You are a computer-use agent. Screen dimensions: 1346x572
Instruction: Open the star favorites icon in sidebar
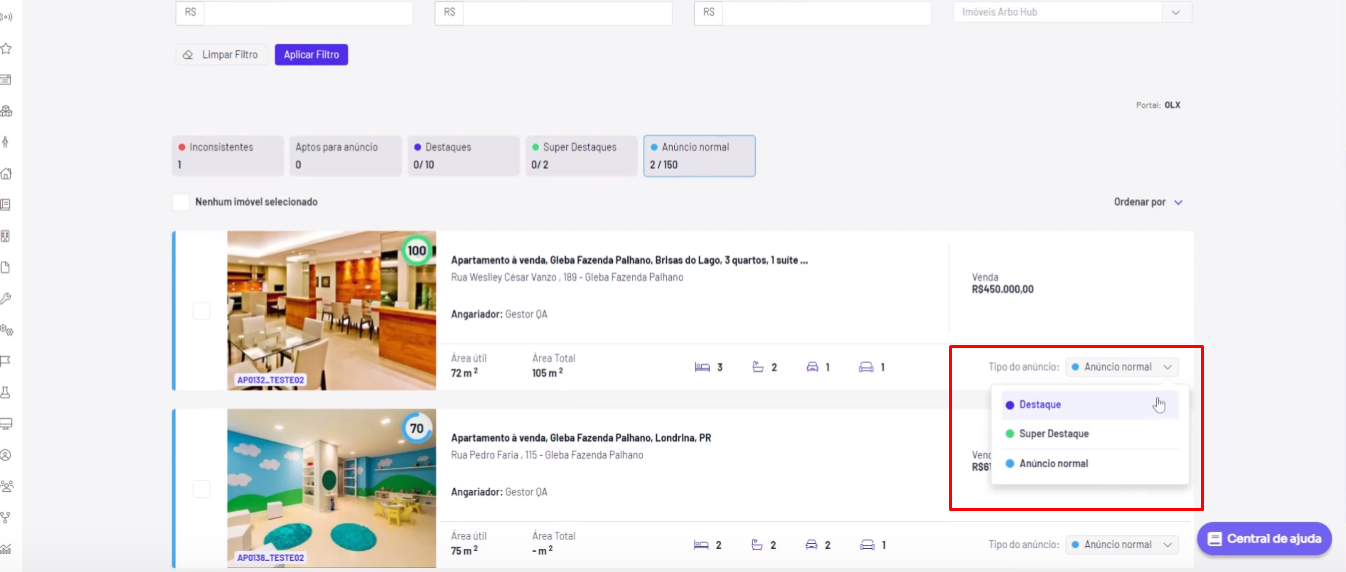tap(6, 48)
